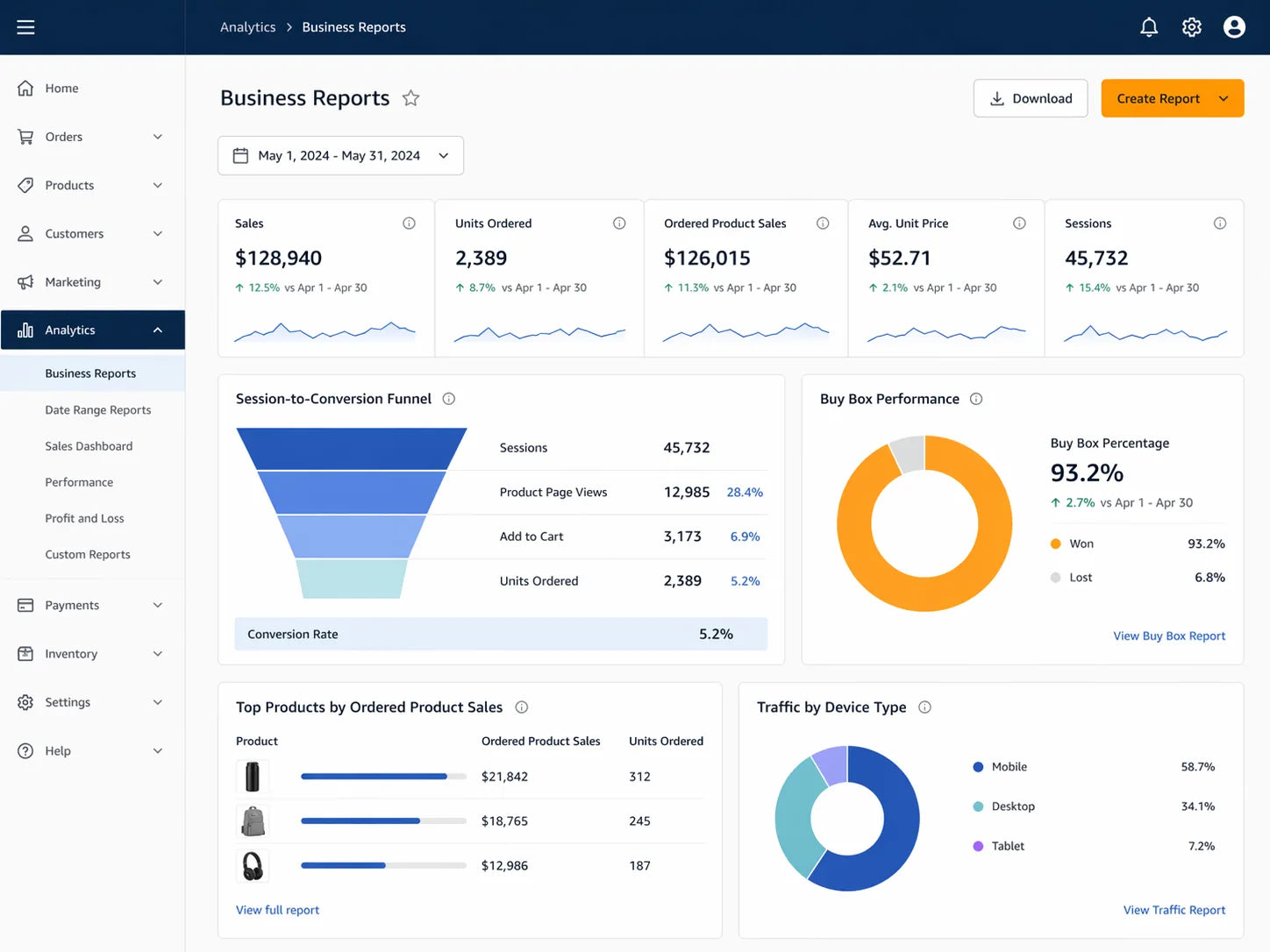Click the calendar icon in date picker
Screen dimensions: 1270x952
(x=240, y=155)
